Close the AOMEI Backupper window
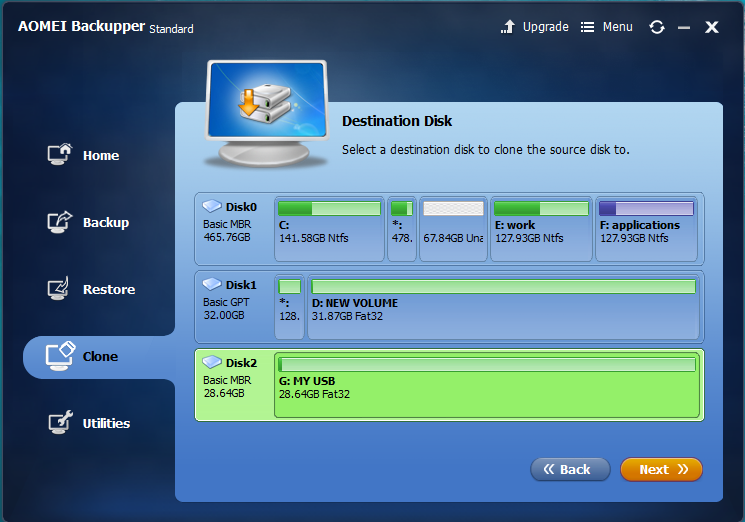This screenshot has height=522, width=745. [712, 27]
